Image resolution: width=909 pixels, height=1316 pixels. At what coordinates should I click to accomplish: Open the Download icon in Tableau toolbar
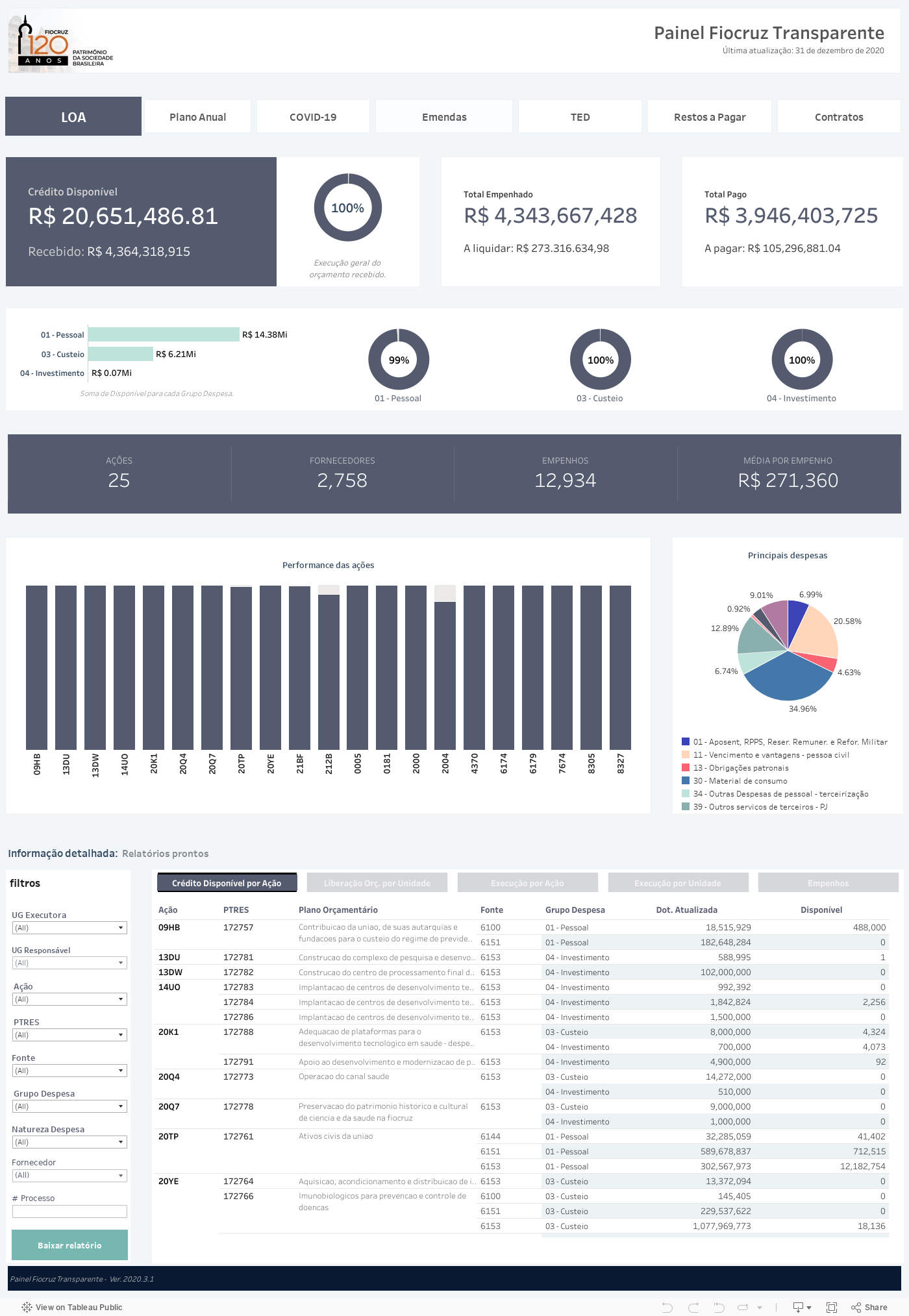(x=802, y=1307)
